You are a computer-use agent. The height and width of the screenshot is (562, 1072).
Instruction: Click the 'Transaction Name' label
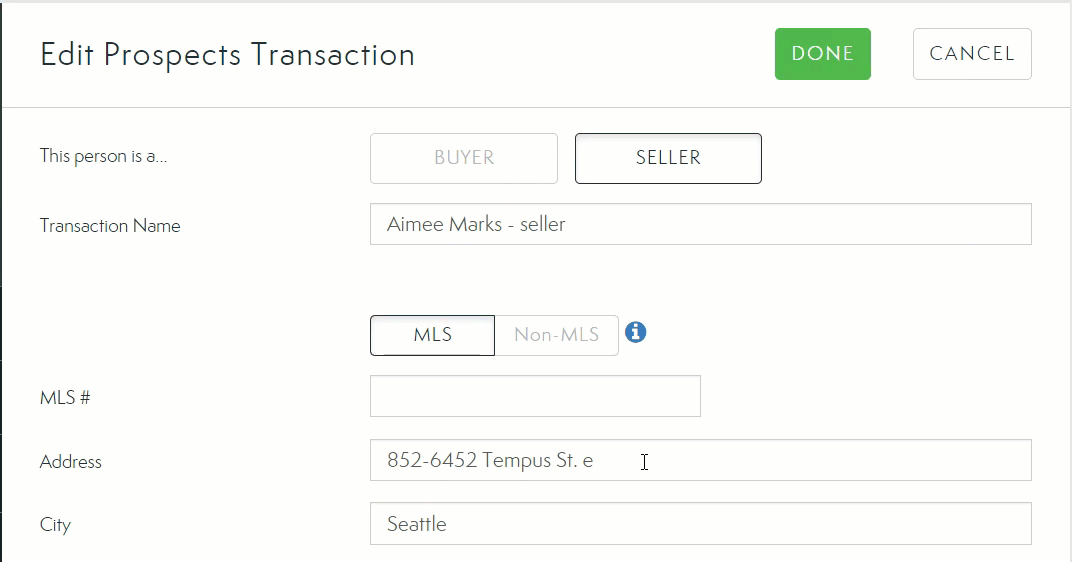pyautogui.click(x=110, y=226)
